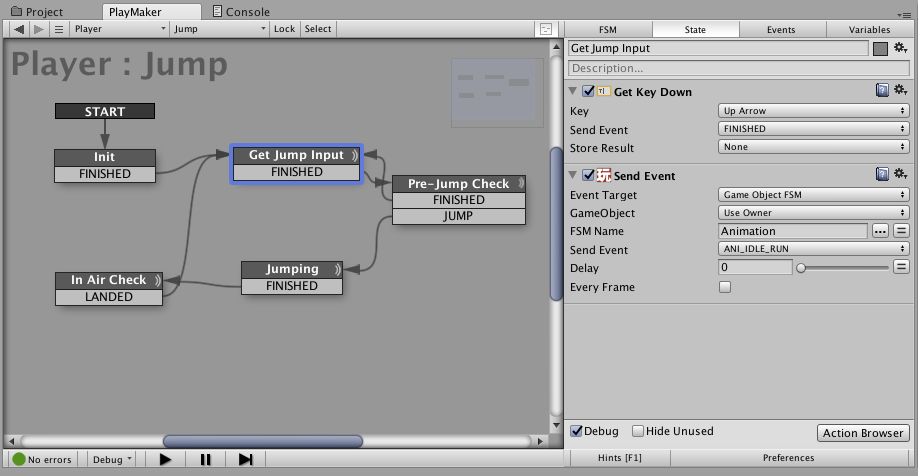
Task: Toggle variable mode for Delay field
Action: click(x=902, y=268)
